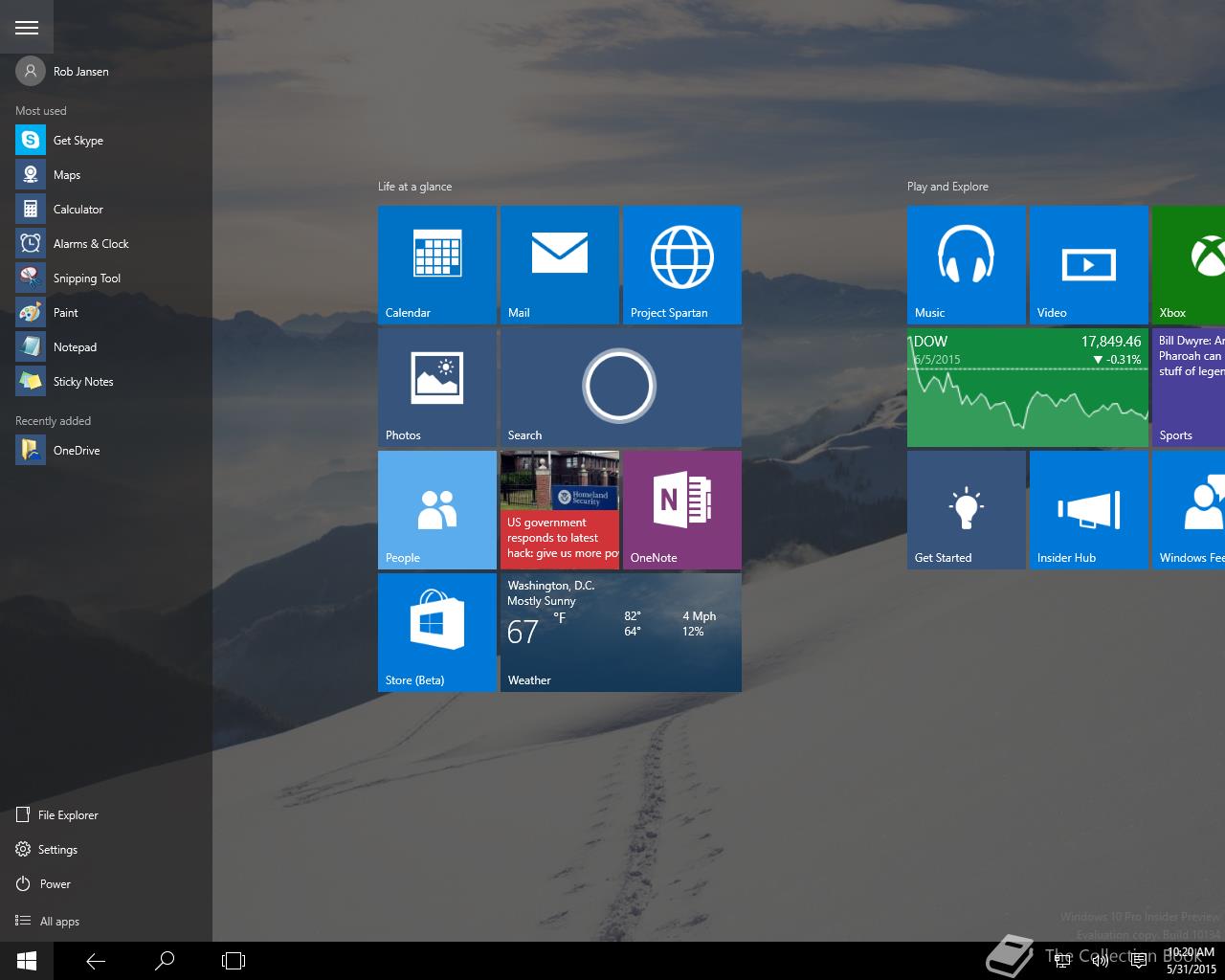1225x980 pixels.
Task: Open the hamburger menu at top
Action: pyautogui.click(x=27, y=27)
